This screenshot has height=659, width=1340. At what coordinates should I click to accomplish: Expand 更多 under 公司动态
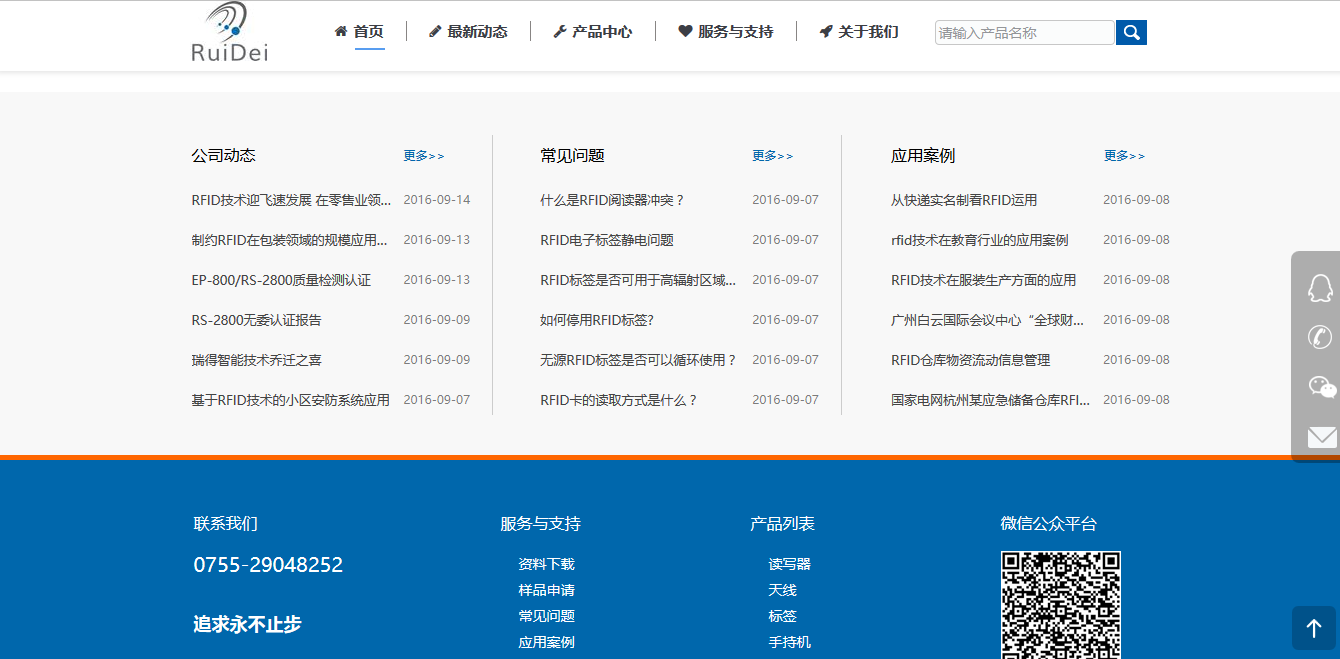click(x=424, y=156)
